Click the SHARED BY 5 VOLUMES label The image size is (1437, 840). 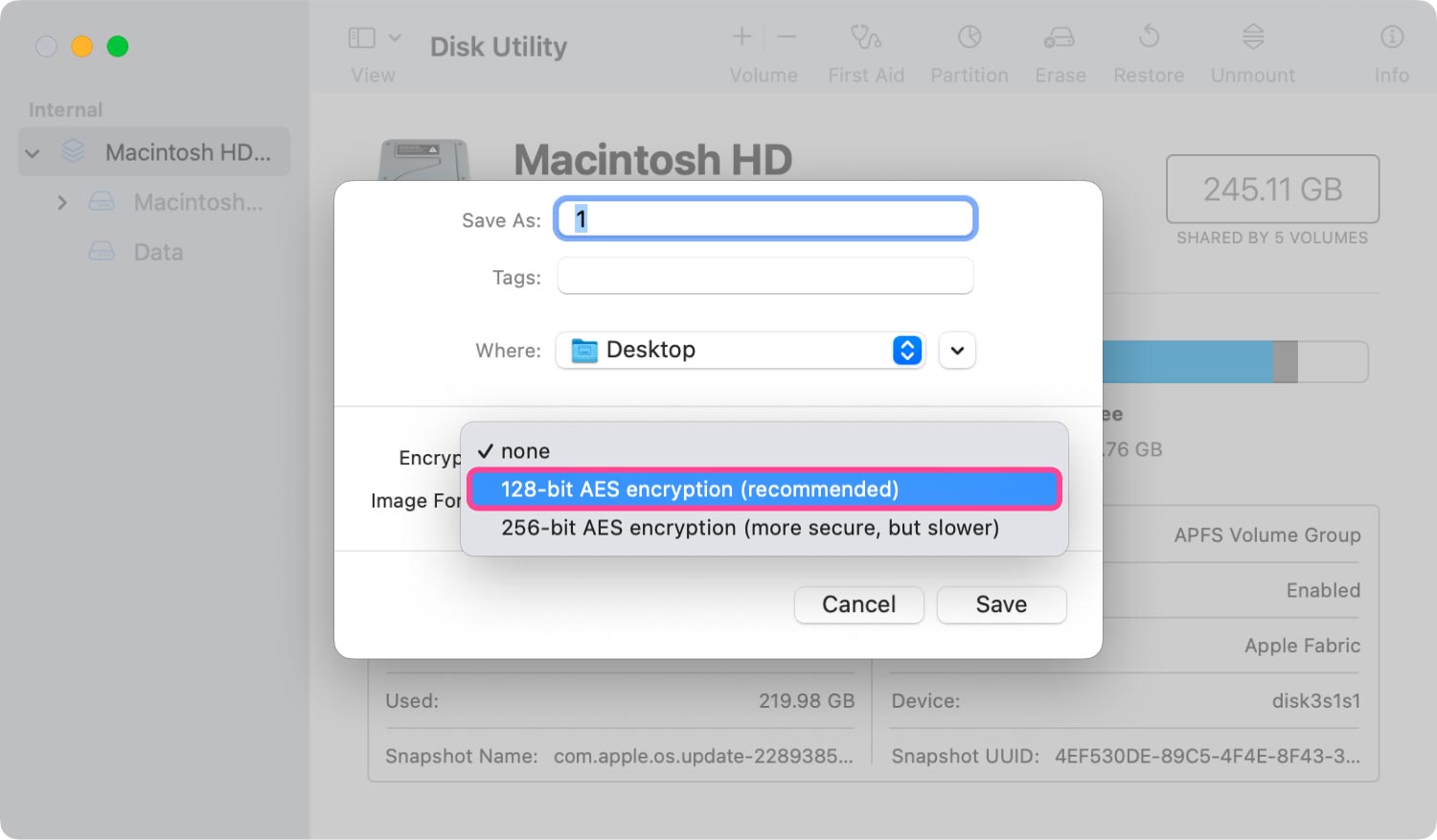(1272, 238)
